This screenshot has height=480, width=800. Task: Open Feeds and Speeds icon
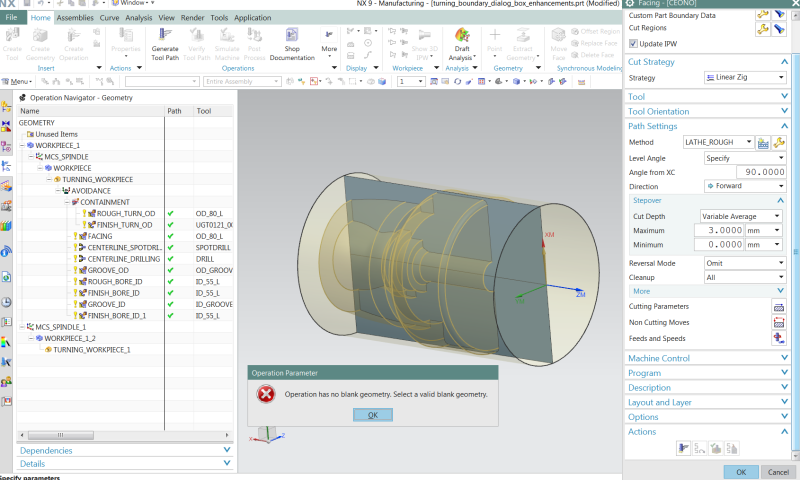click(779, 338)
